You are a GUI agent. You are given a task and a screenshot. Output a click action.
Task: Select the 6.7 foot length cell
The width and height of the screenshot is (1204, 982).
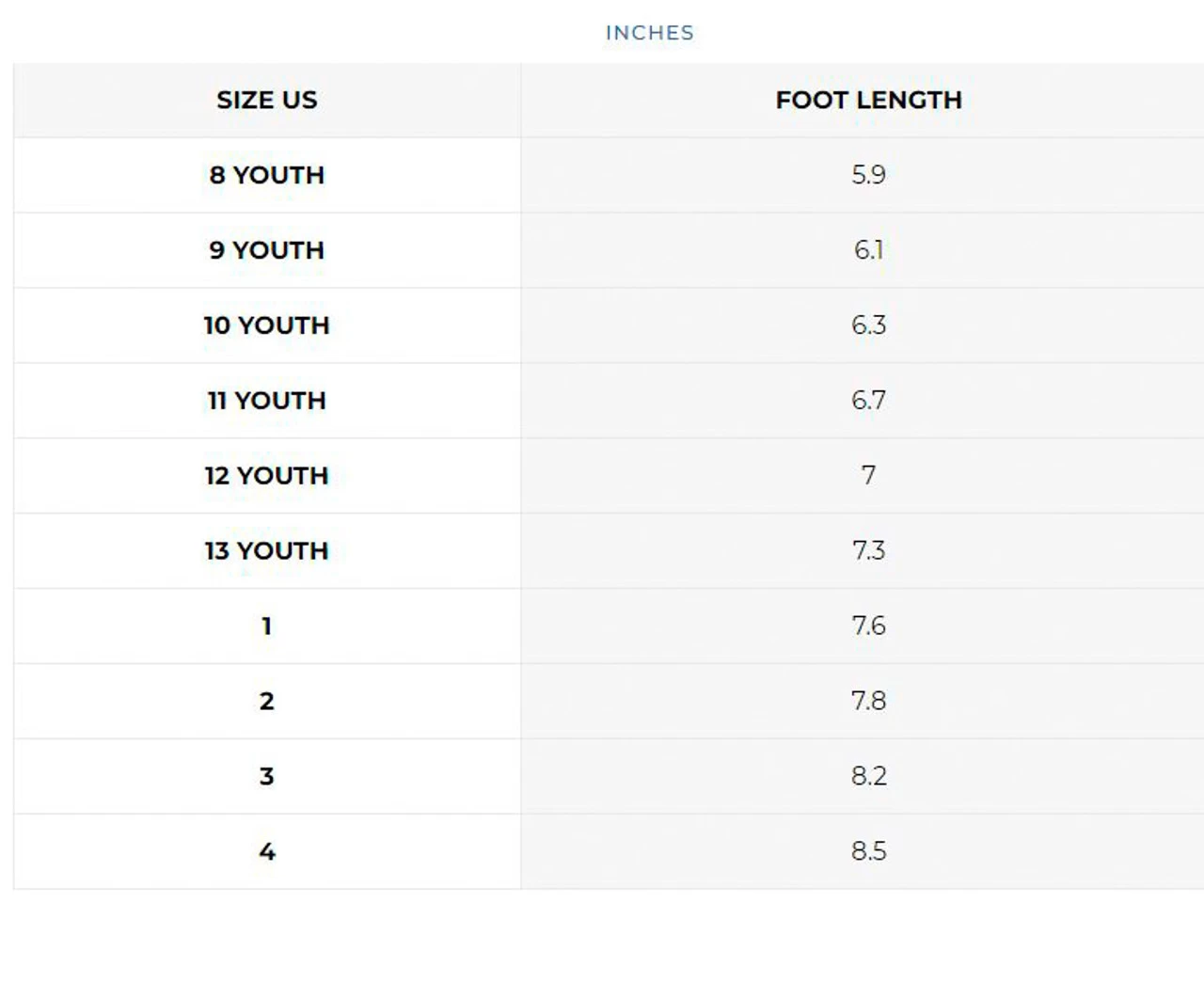tap(868, 401)
